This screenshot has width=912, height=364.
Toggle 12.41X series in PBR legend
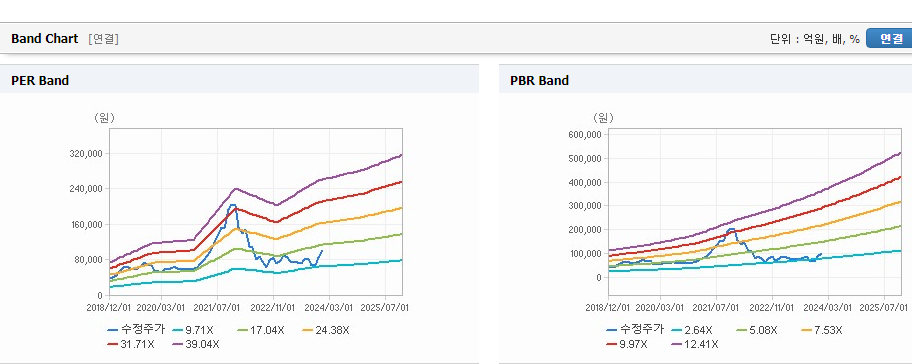[695, 344]
